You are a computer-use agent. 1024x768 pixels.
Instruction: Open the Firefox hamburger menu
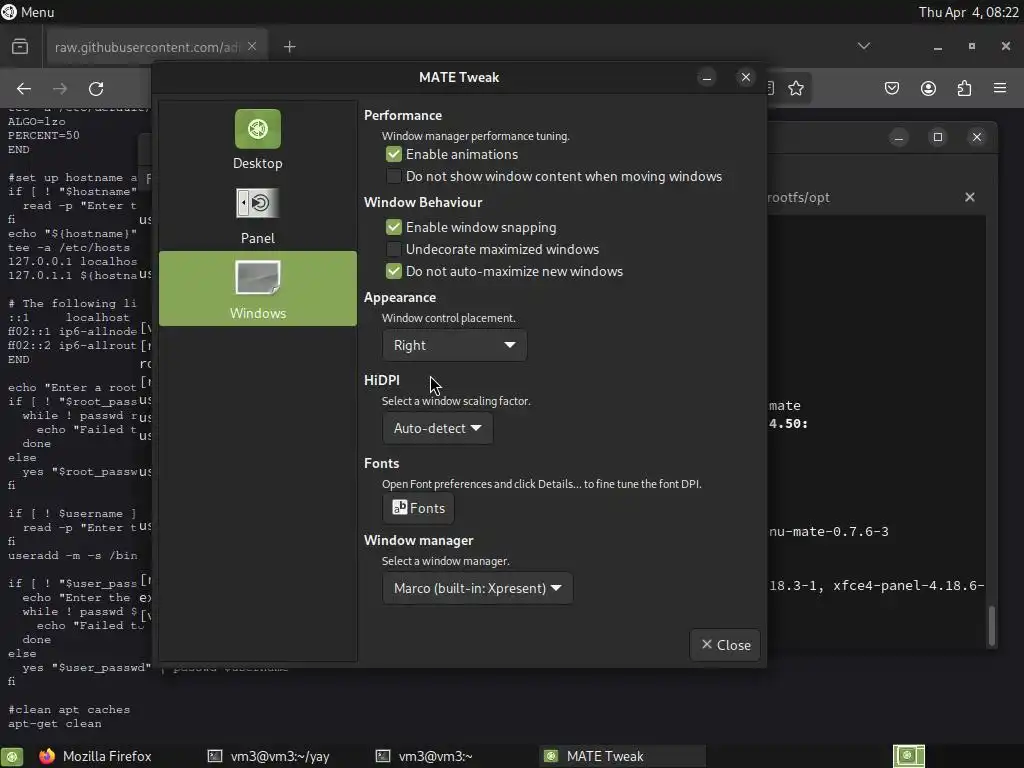[1000, 88]
